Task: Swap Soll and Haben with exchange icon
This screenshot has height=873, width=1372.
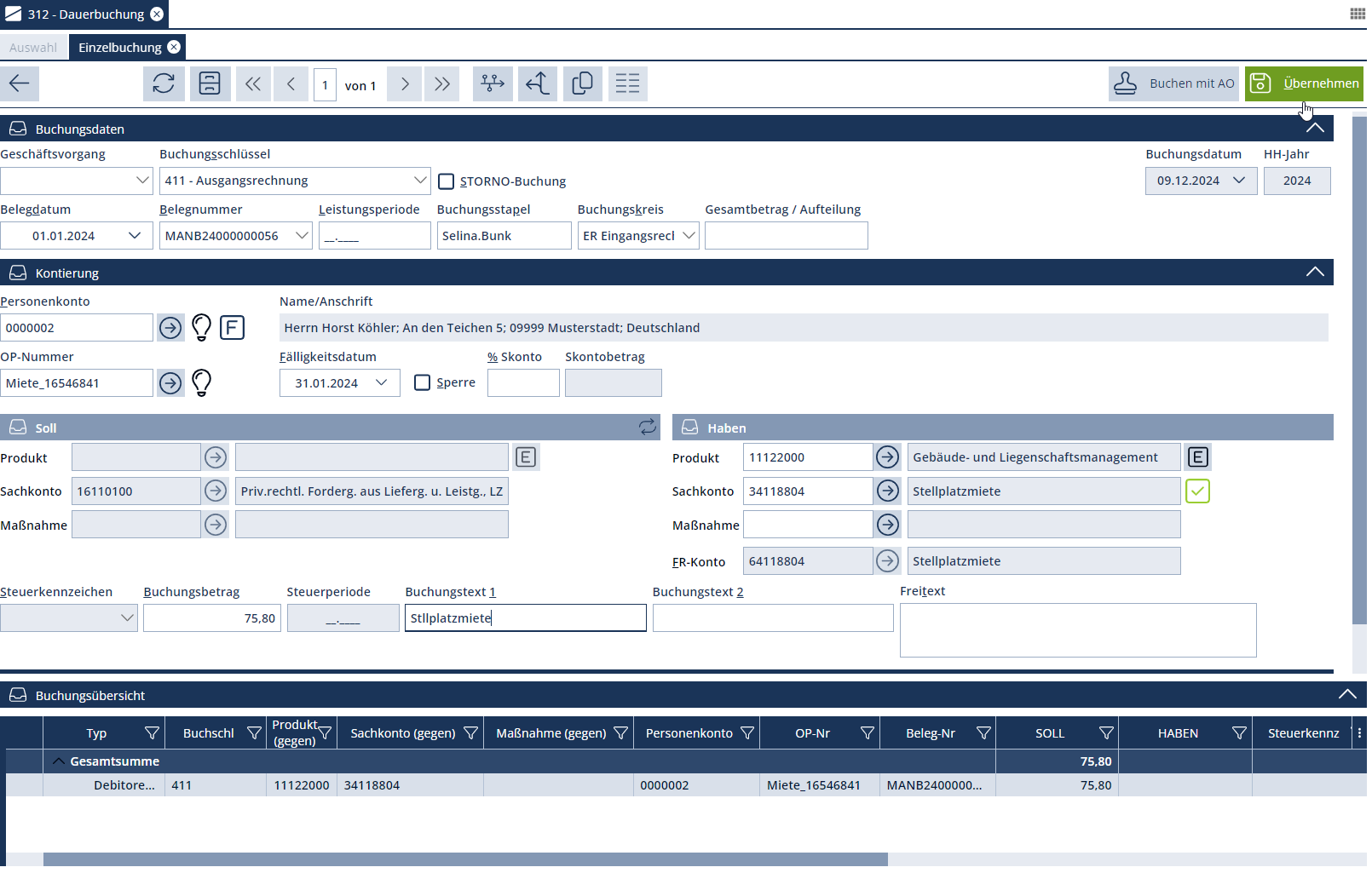Action: (x=648, y=428)
